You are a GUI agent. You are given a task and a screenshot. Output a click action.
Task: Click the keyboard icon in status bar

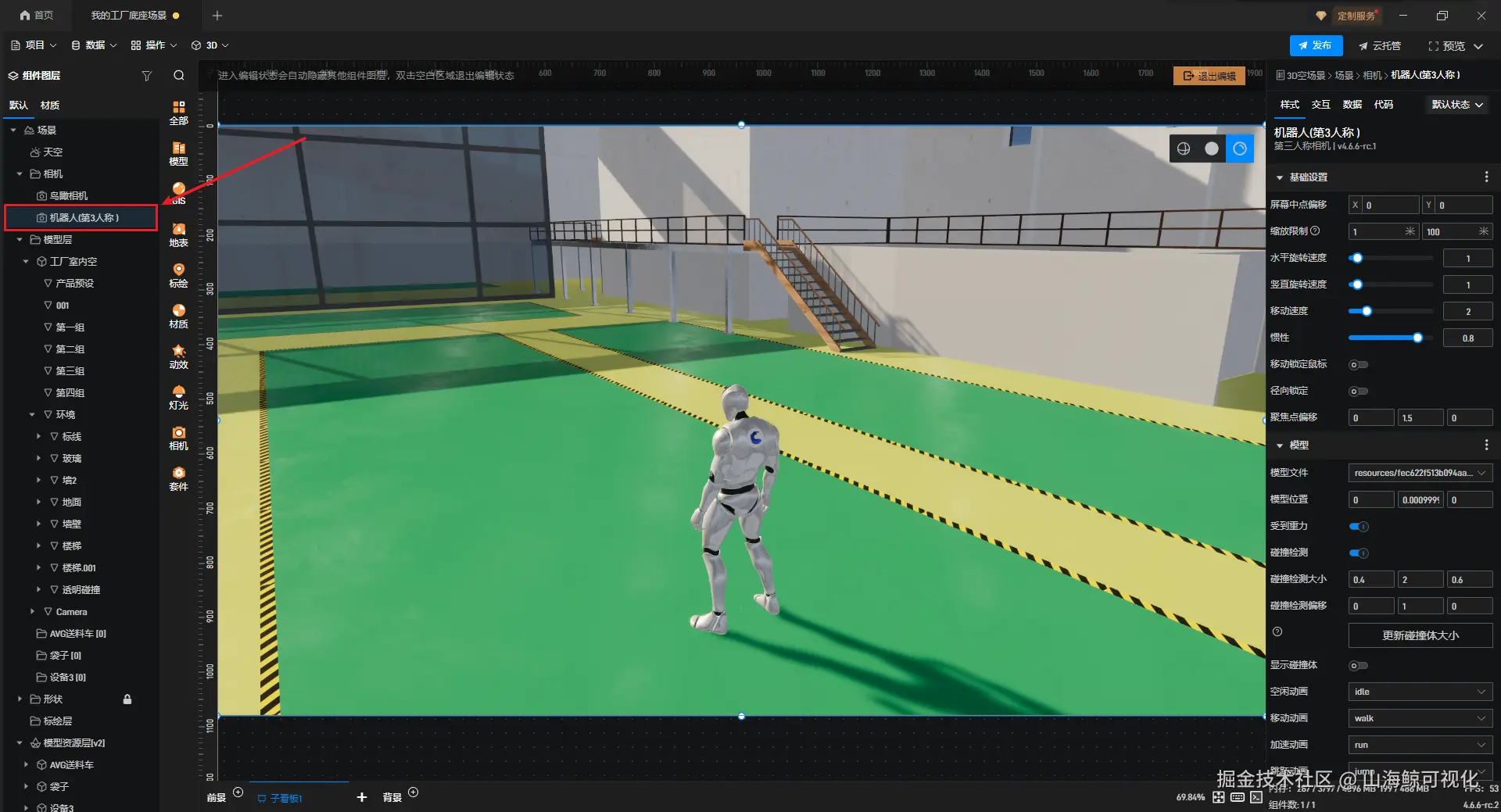(x=1238, y=797)
